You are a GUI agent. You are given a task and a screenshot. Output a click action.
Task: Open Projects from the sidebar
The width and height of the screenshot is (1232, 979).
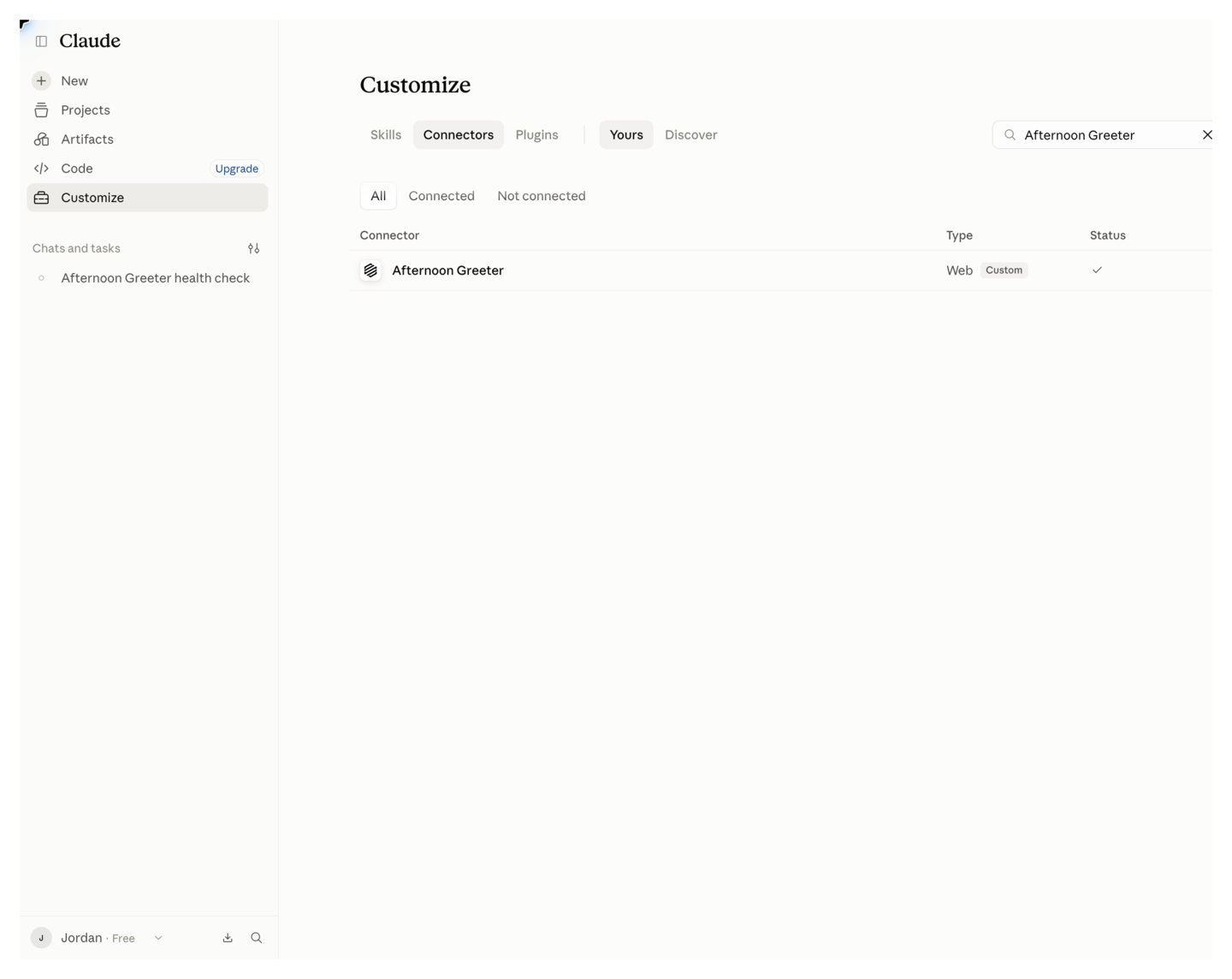click(x=147, y=110)
